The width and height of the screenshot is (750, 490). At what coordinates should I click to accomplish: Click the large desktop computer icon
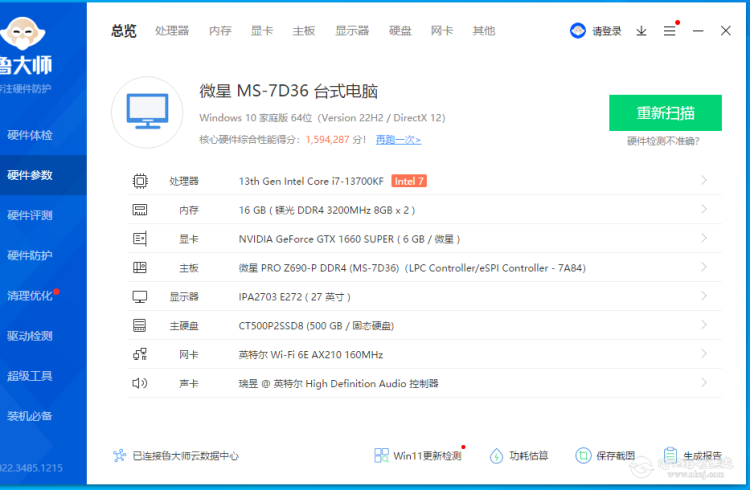(x=147, y=112)
